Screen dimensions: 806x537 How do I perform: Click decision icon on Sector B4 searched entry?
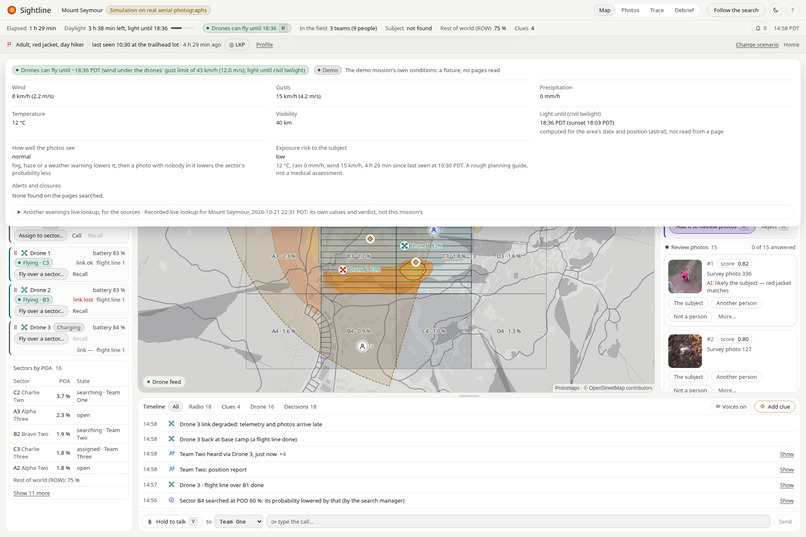click(x=171, y=500)
